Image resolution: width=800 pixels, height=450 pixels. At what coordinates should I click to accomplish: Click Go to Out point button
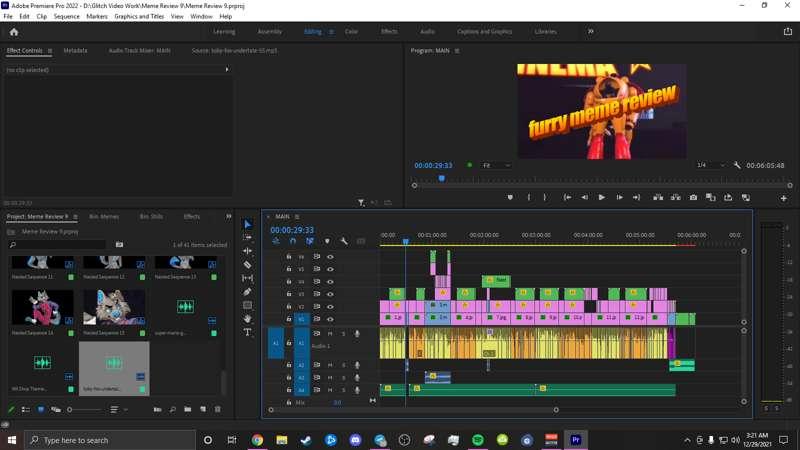point(636,197)
